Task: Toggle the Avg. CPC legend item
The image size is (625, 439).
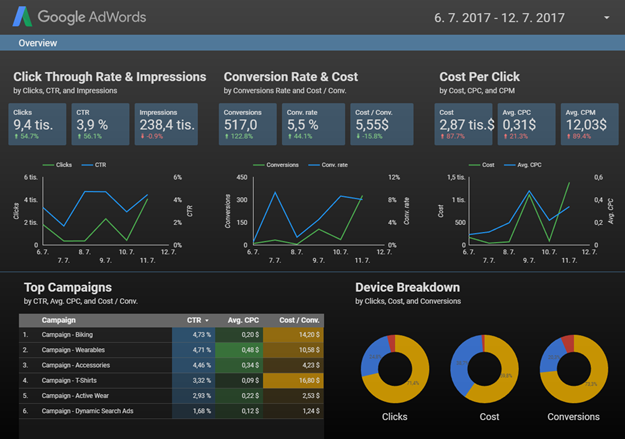Action: 523,165
